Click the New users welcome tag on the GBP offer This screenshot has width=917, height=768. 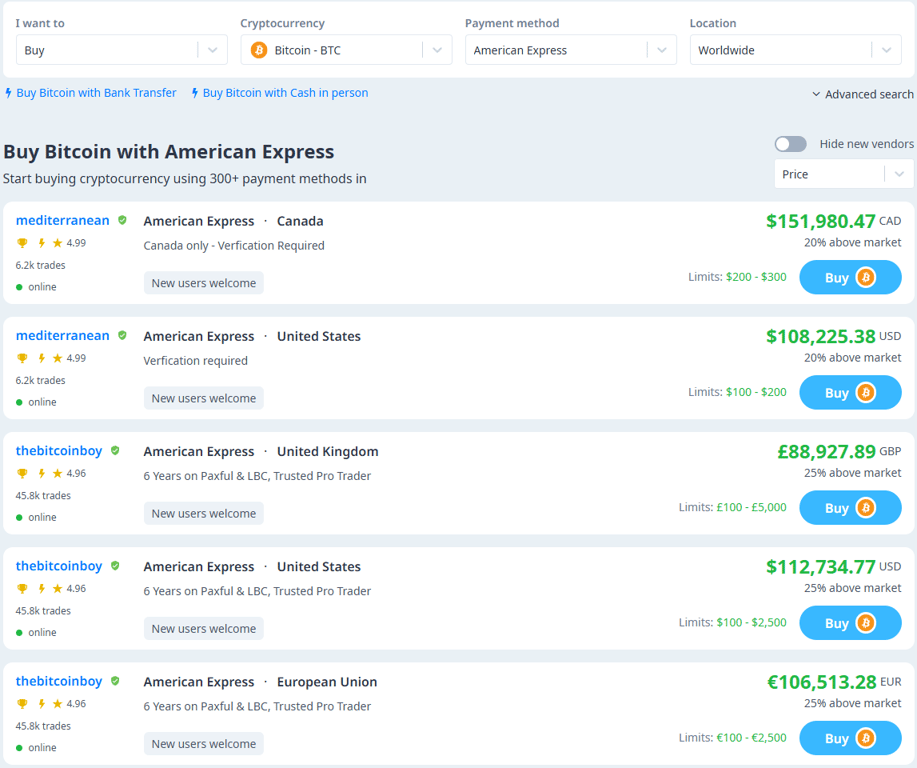(203, 512)
